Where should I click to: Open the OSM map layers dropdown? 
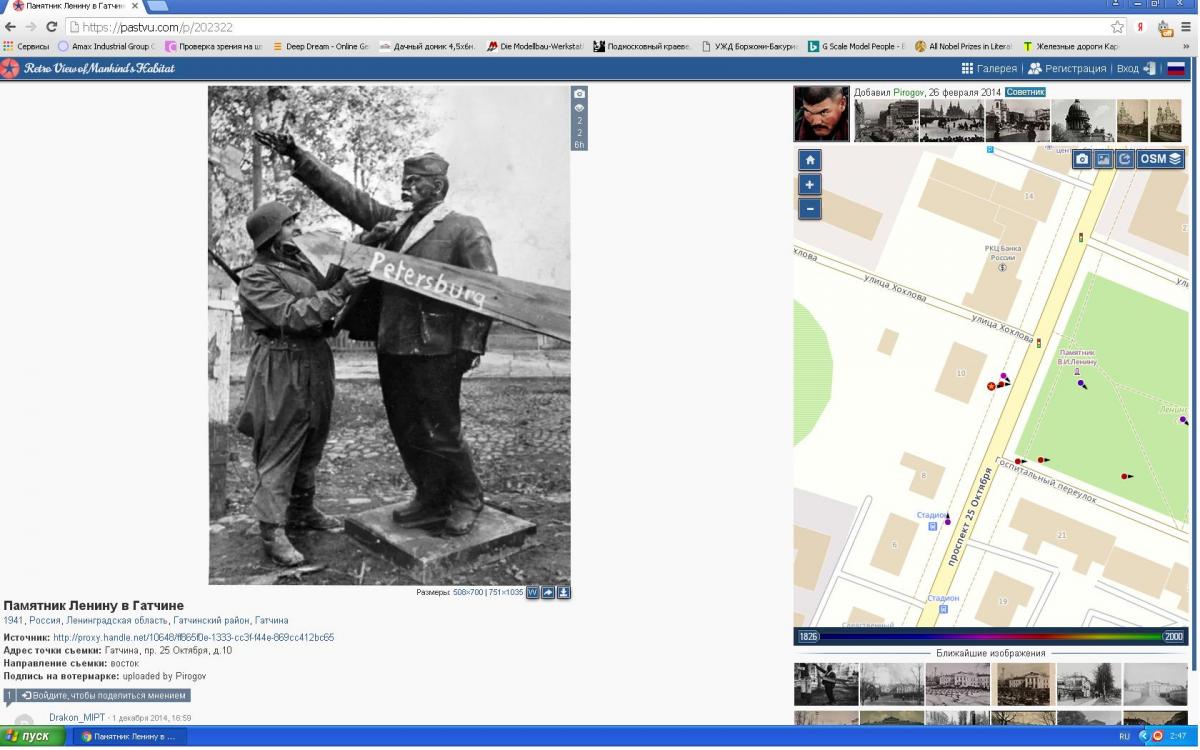(1161, 159)
